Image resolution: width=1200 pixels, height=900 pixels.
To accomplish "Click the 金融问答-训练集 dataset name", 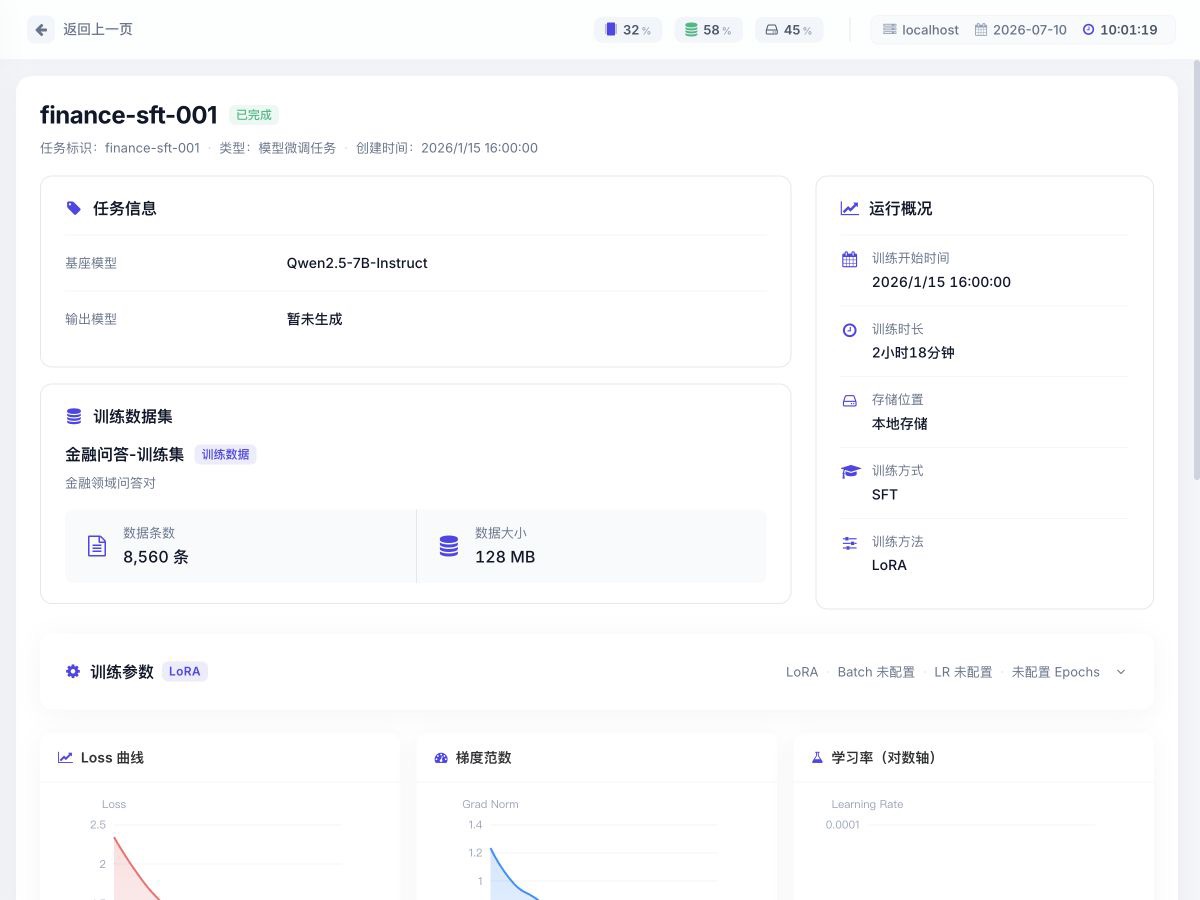I will (x=125, y=454).
